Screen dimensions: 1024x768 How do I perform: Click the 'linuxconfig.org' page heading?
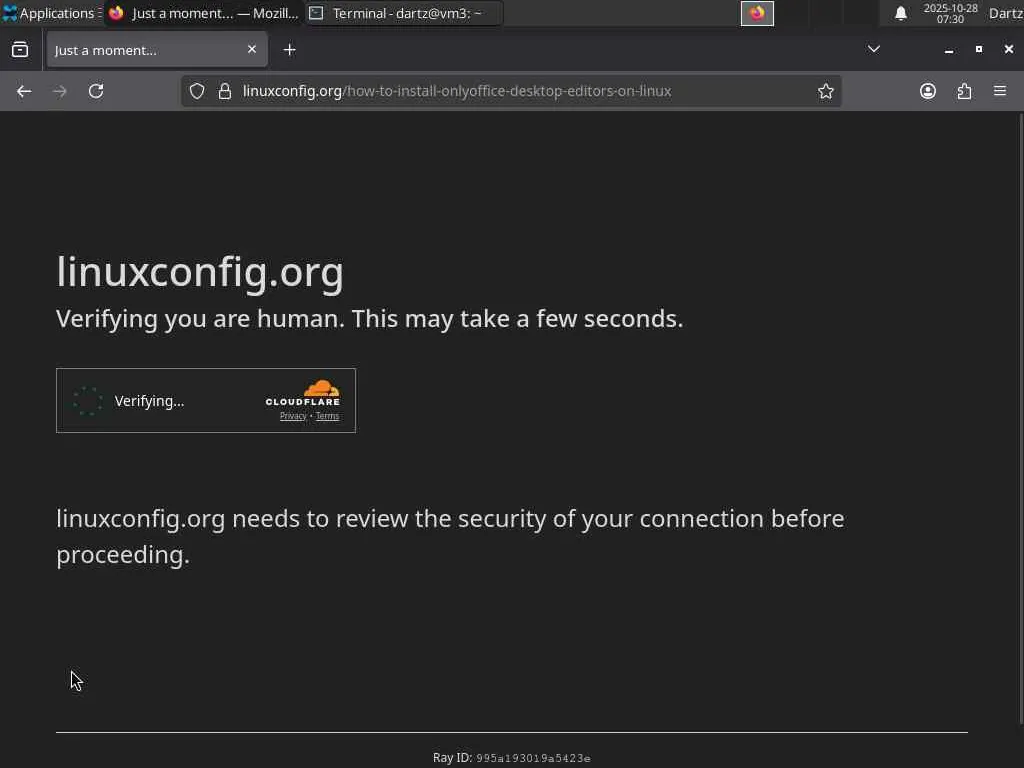pos(200,272)
